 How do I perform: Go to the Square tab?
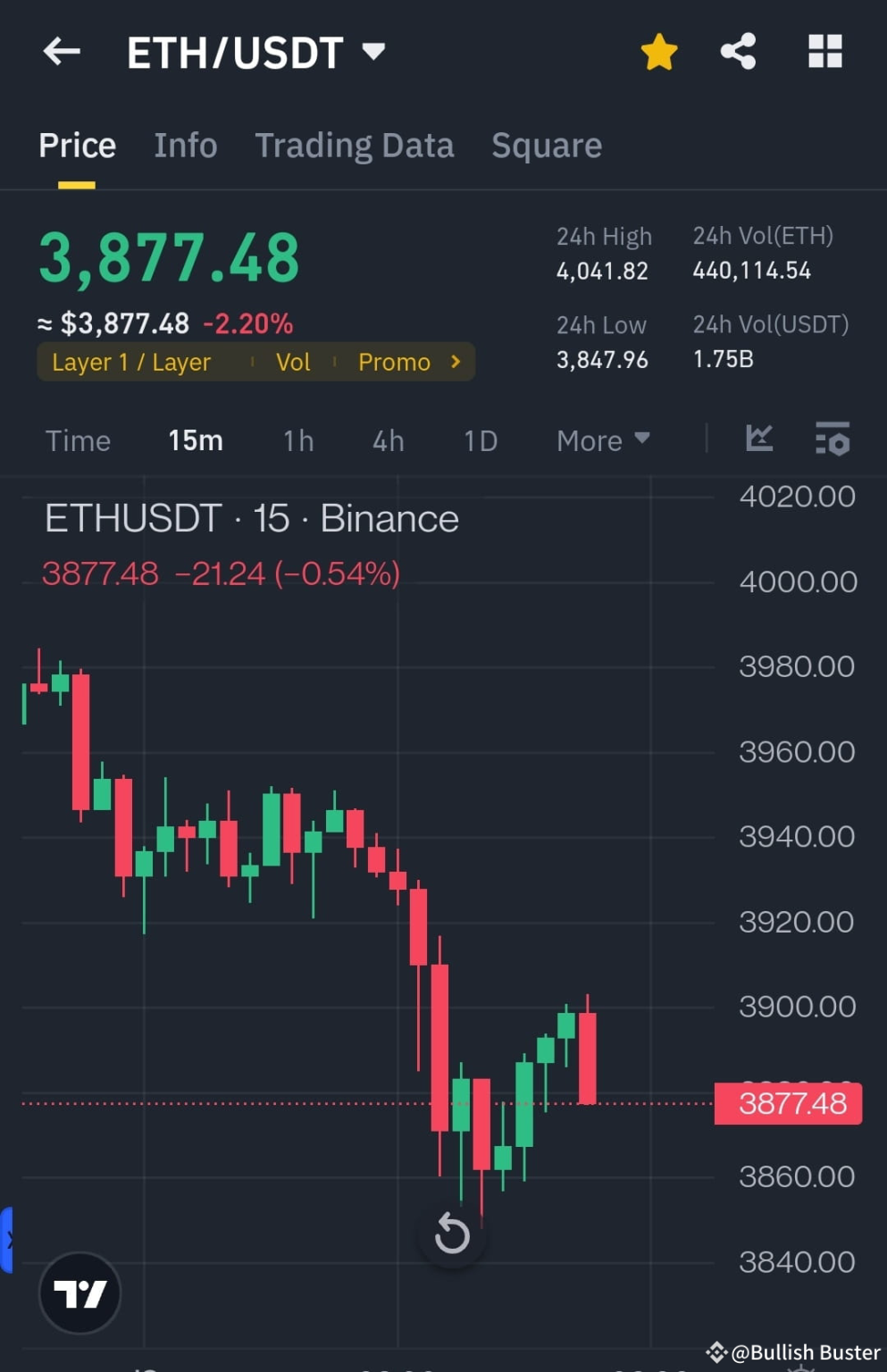547,146
